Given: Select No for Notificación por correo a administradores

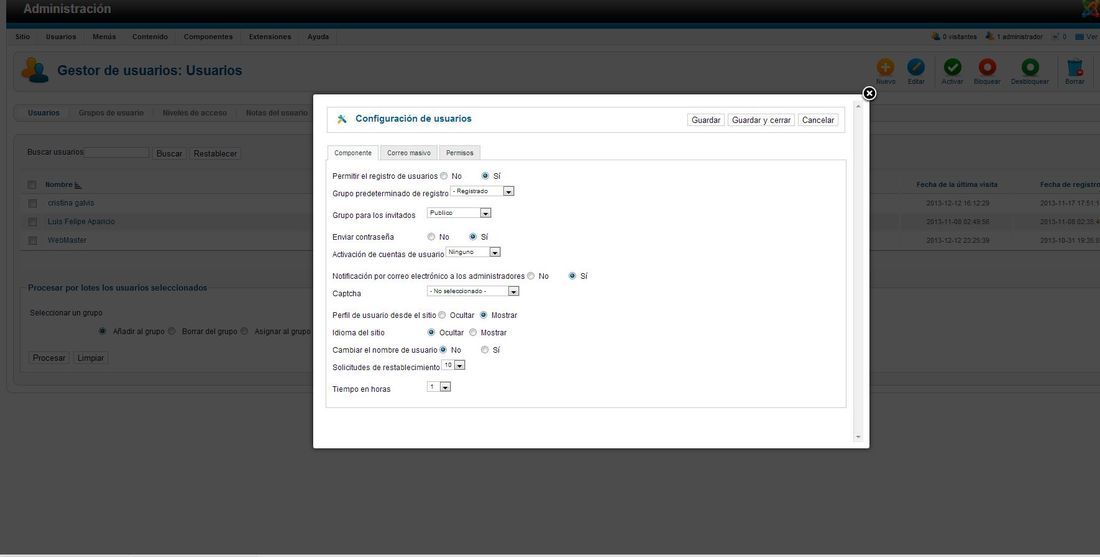Looking at the screenshot, I should [x=530, y=276].
